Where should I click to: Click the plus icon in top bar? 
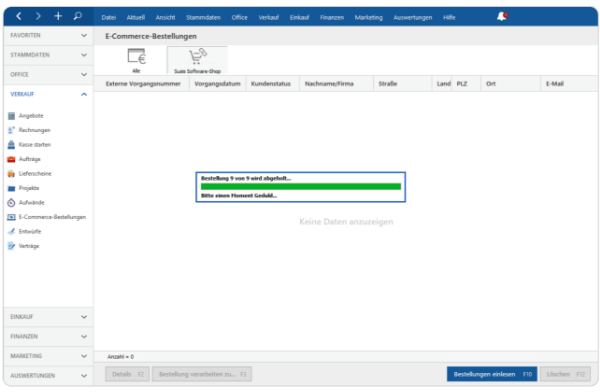(58, 16)
